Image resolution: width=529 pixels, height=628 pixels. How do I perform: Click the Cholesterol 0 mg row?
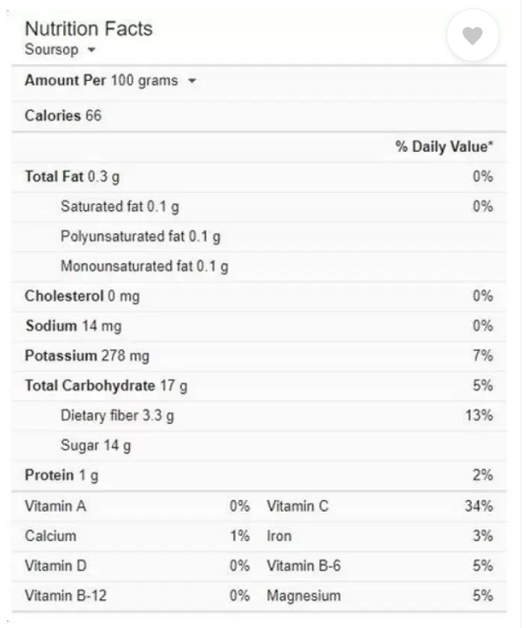click(259, 296)
